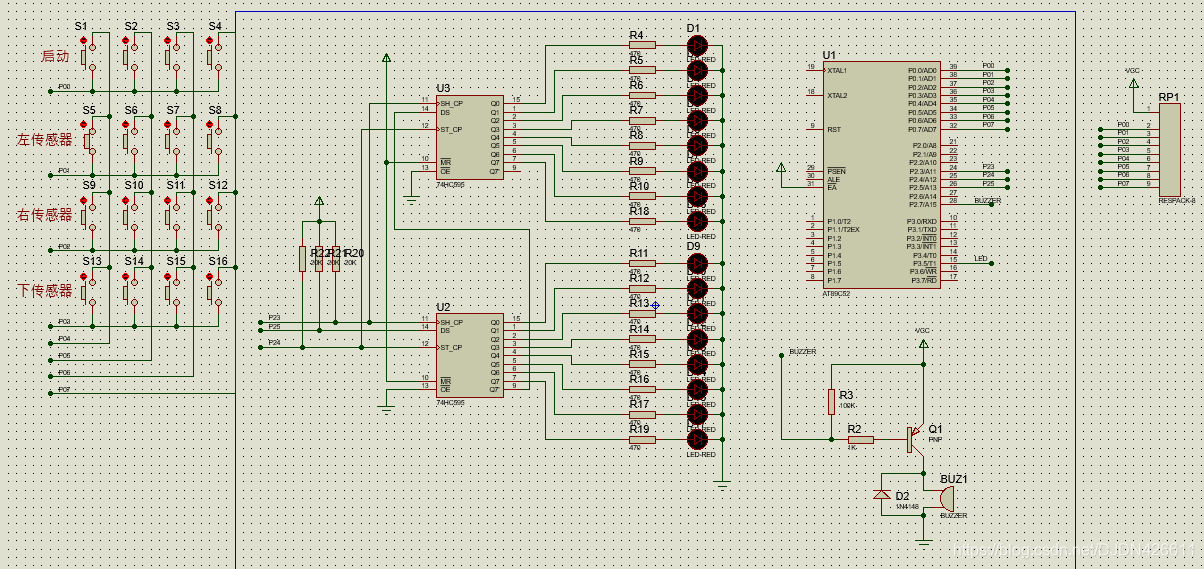Select the VCC power terminal above RP1
The width and height of the screenshot is (1204, 569).
[x=1133, y=85]
